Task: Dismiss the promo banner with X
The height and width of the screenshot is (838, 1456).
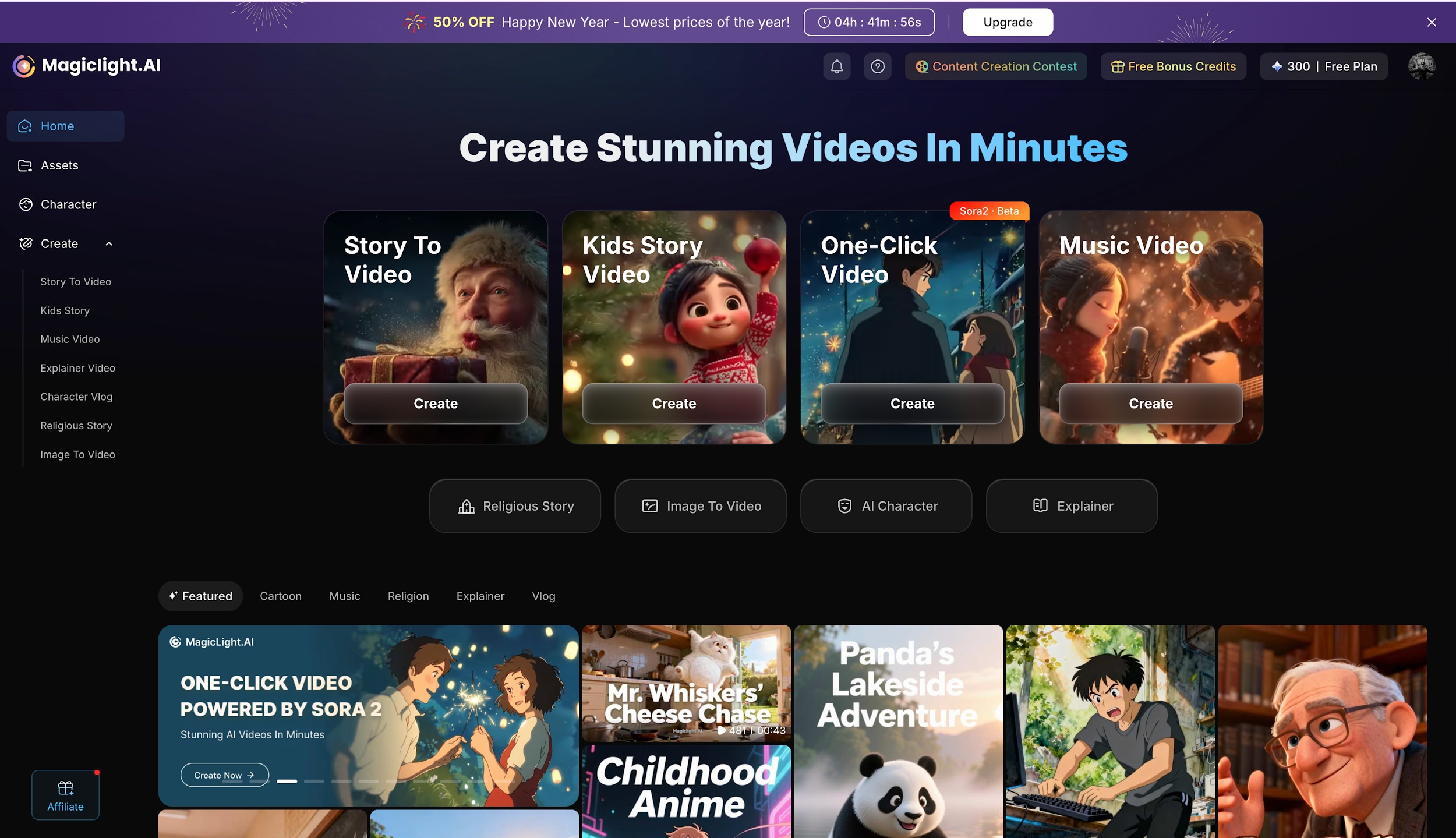Action: pos(1431,22)
